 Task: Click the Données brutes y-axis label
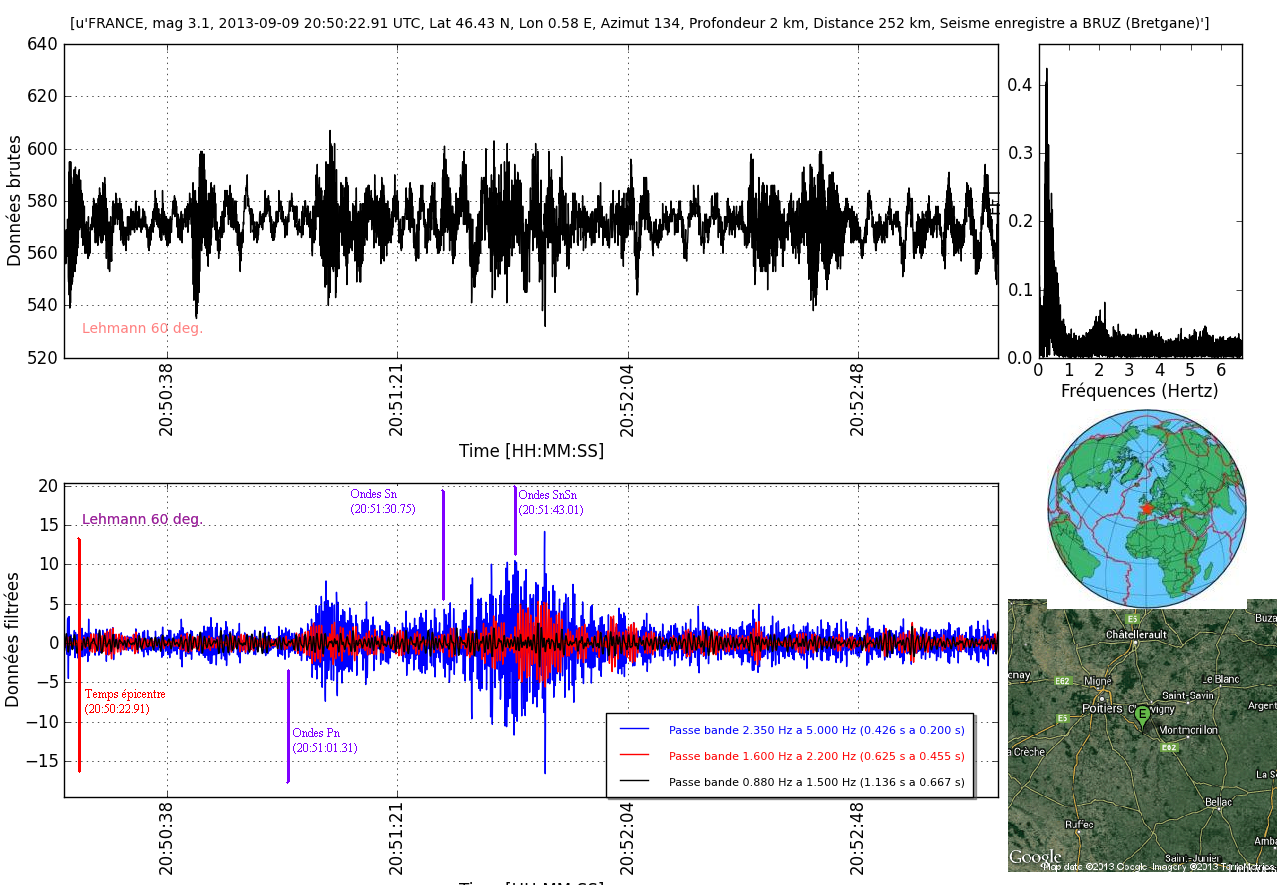click(14, 201)
